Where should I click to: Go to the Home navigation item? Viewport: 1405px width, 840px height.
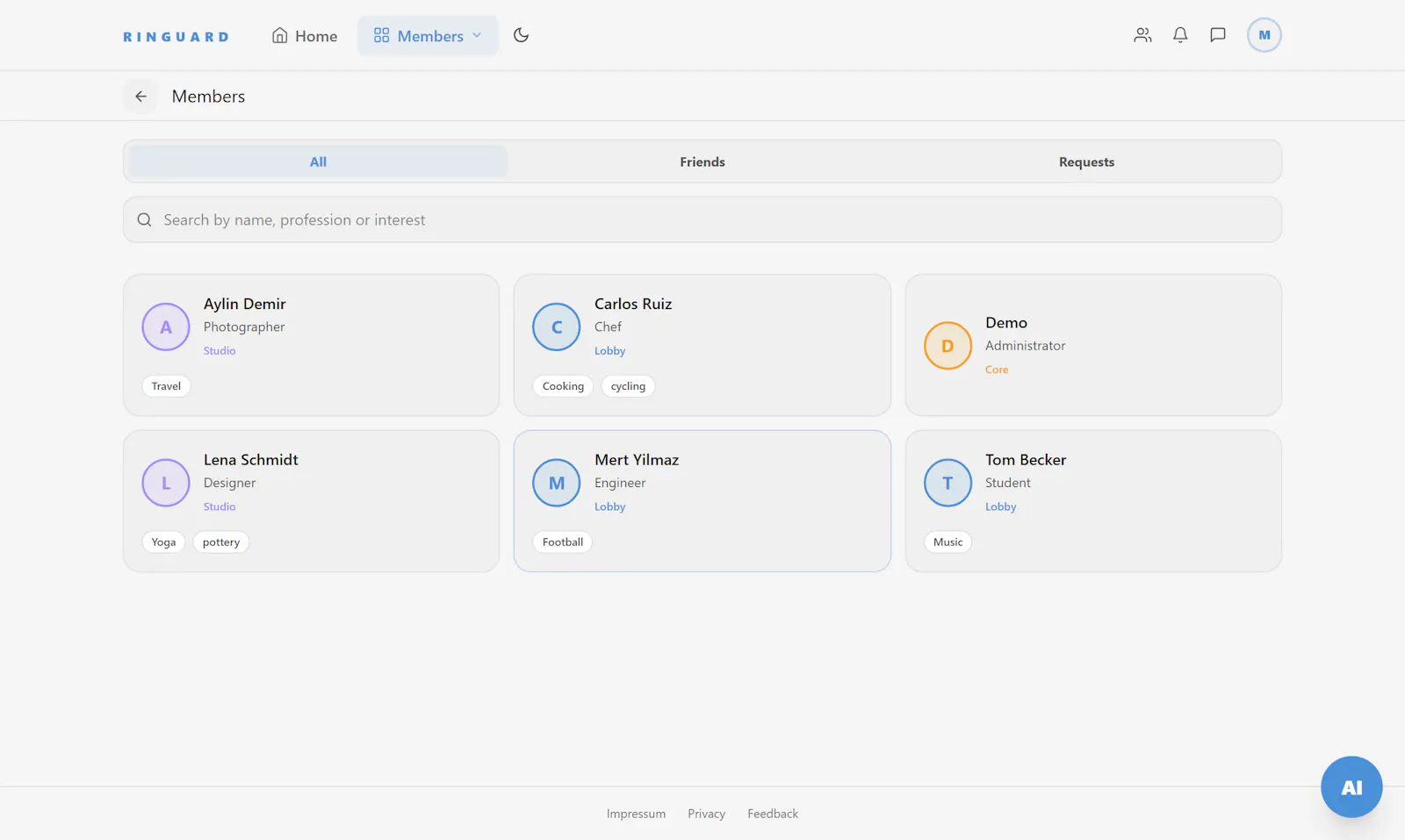[x=305, y=36]
